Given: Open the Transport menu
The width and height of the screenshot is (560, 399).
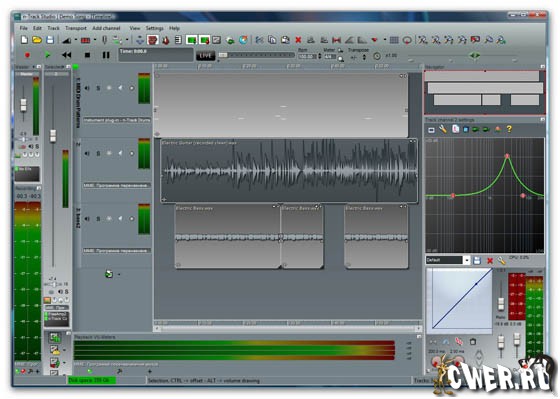Looking at the screenshot, I should [76, 28].
